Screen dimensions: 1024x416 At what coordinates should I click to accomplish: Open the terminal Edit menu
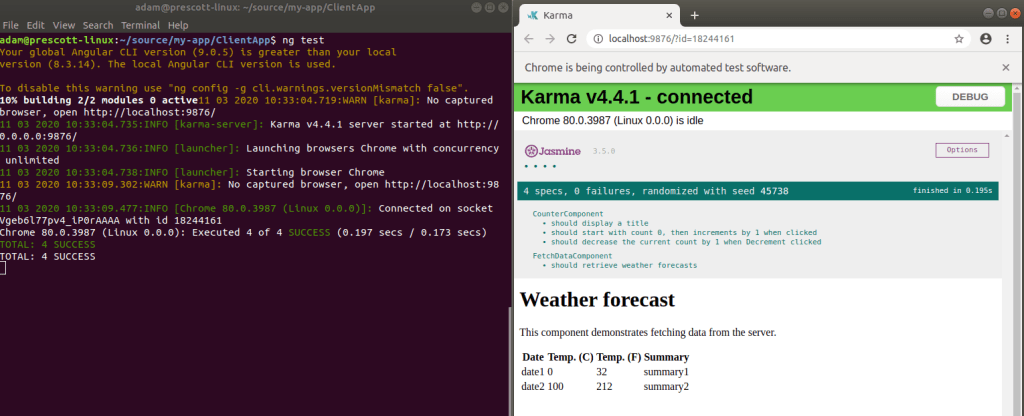pyautogui.click(x=36, y=24)
